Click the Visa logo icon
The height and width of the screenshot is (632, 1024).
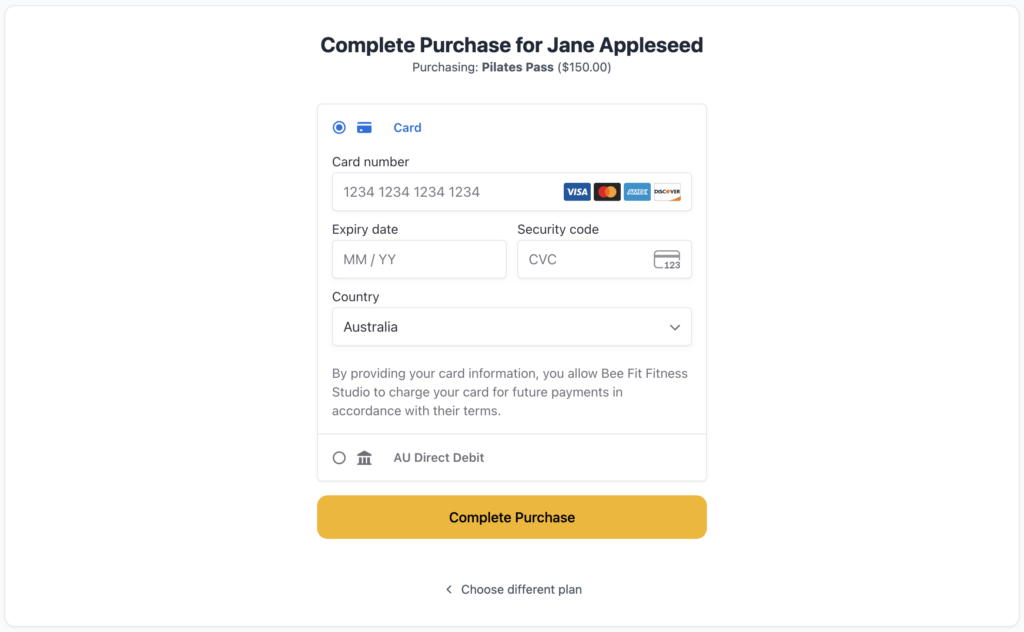click(x=577, y=192)
